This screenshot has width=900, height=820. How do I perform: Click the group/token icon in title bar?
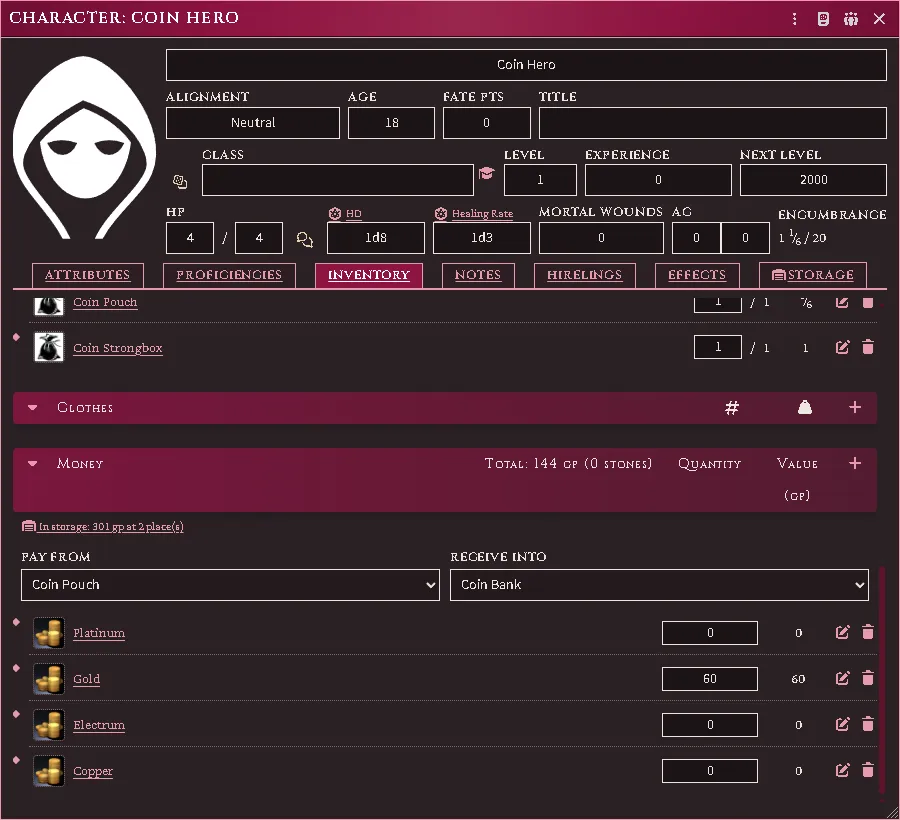[851, 19]
